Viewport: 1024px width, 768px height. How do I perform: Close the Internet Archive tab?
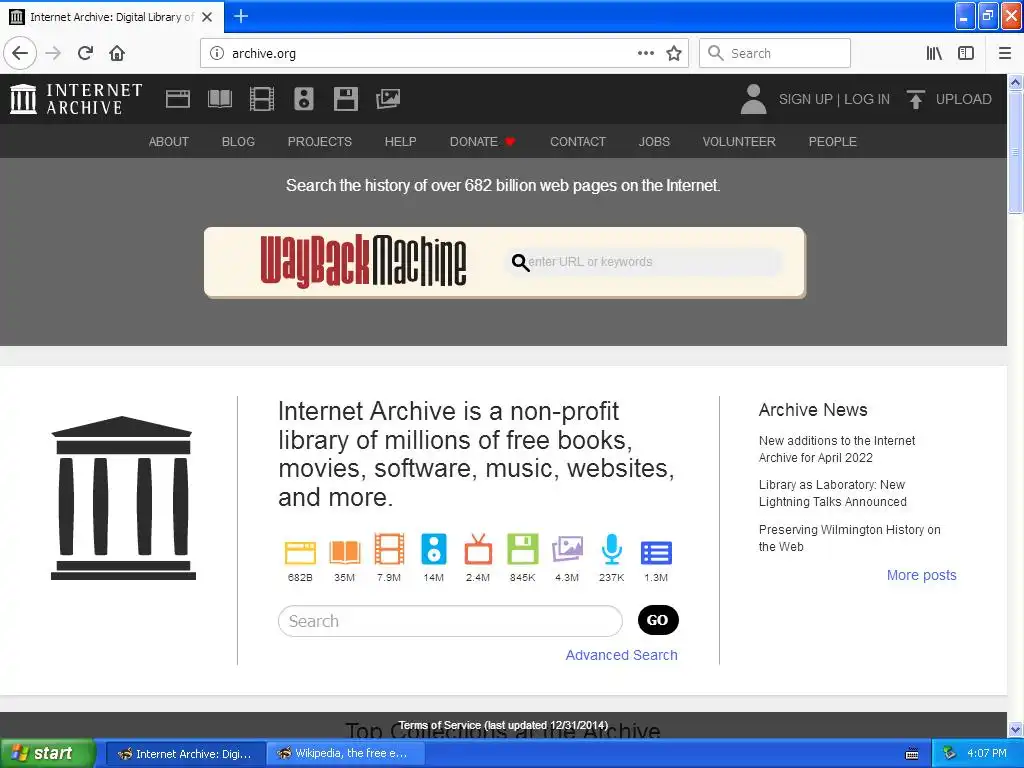pyautogui.click(x=207, y=17)
